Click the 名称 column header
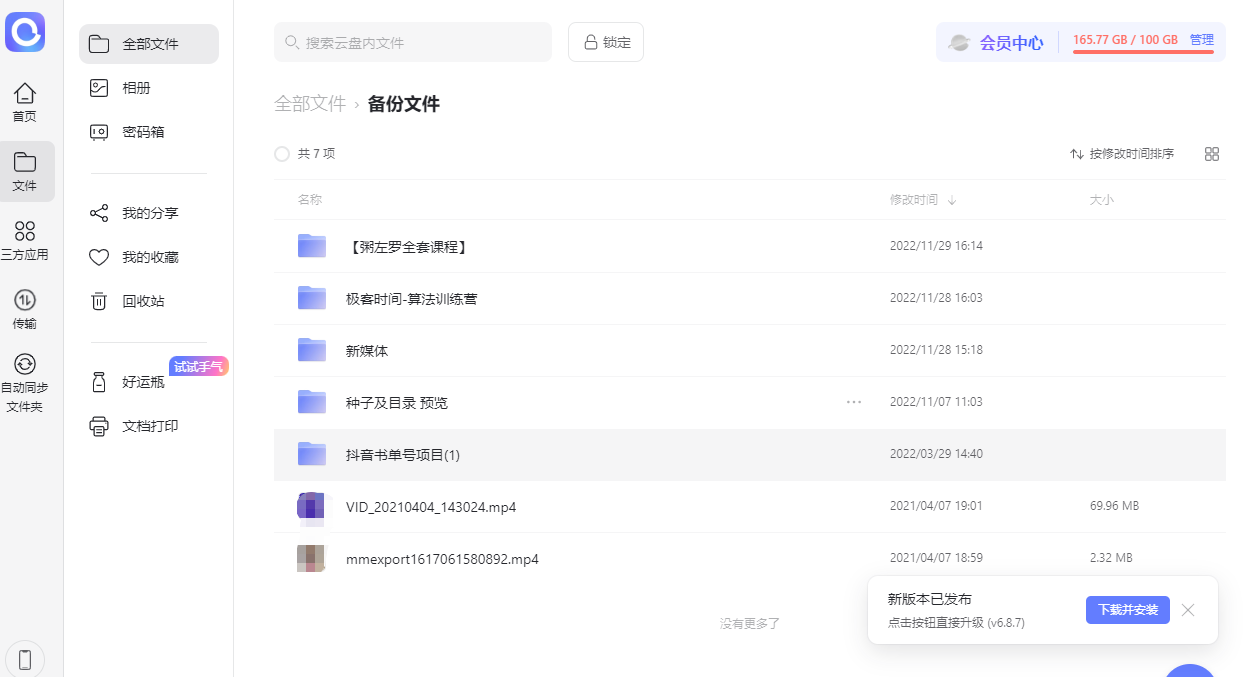 (x=310, y=200)
